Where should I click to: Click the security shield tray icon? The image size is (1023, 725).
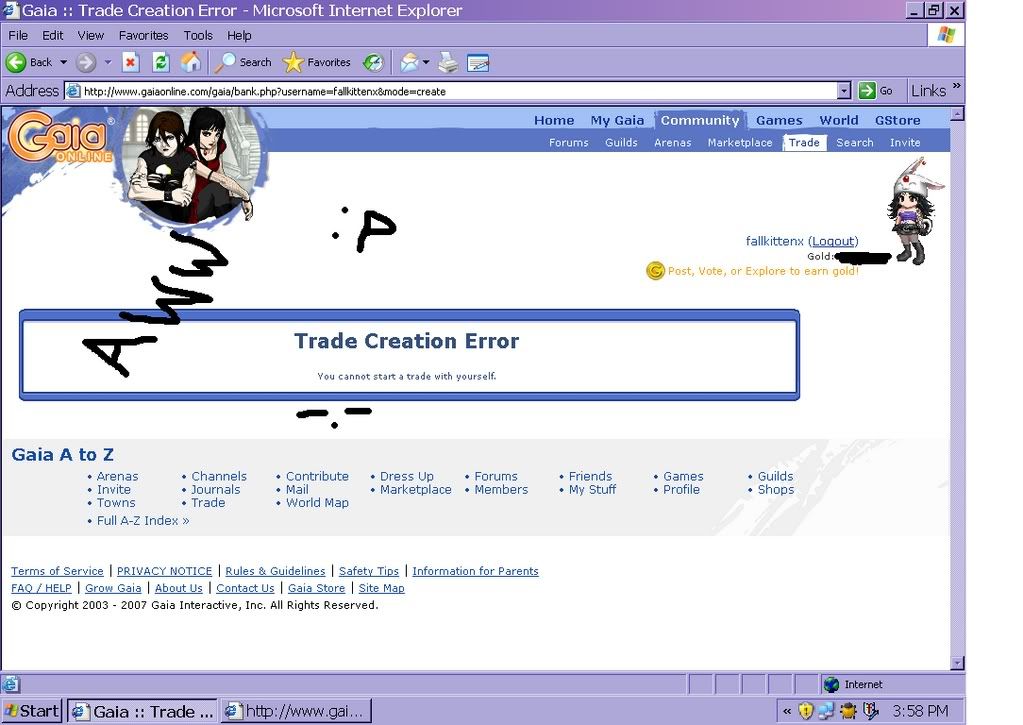(806, 711)
